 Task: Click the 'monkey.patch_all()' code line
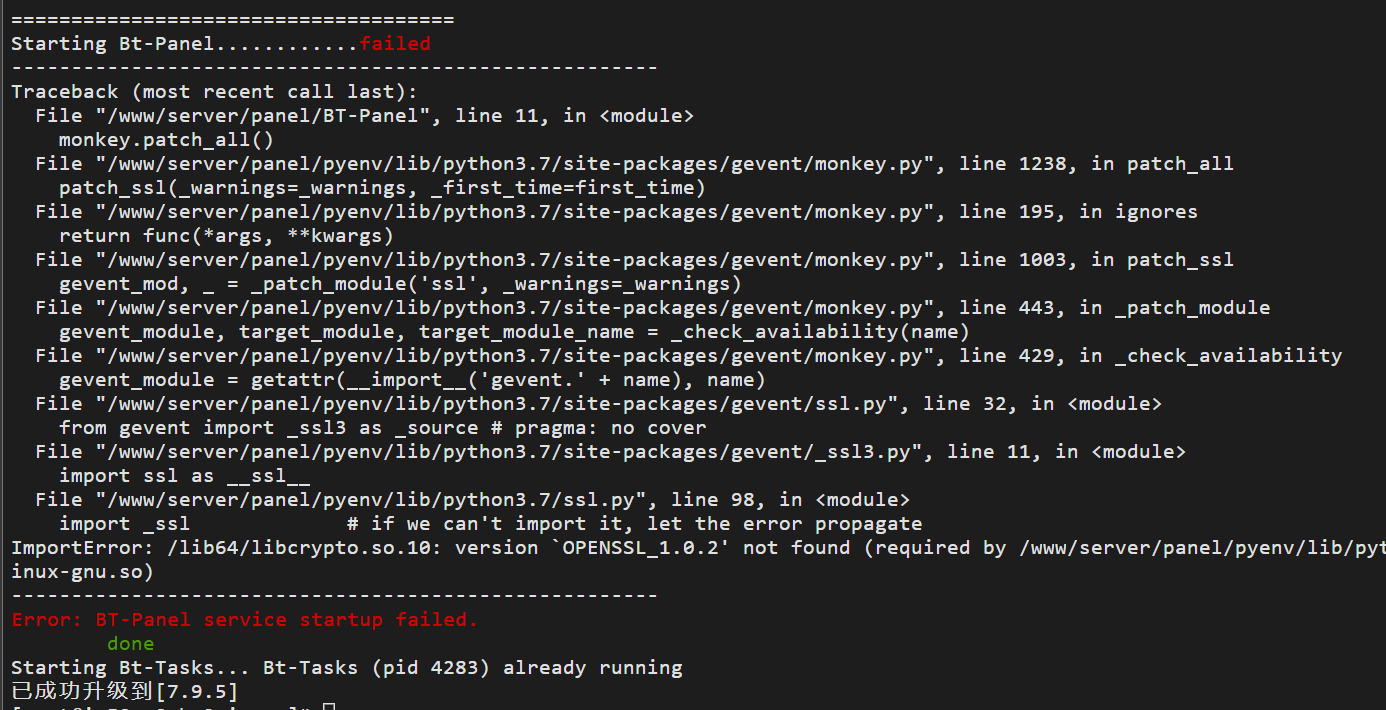pyautogui.click(x=166, y=140)
